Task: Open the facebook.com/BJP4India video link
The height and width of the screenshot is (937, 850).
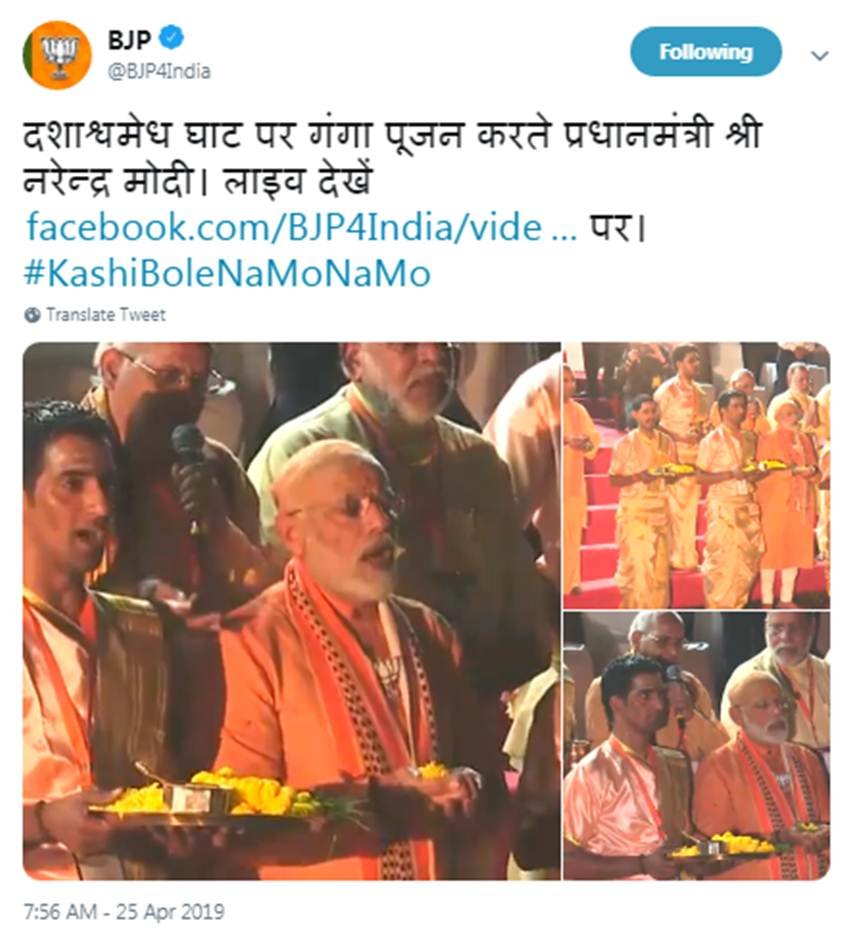Action: coord(302,228)
